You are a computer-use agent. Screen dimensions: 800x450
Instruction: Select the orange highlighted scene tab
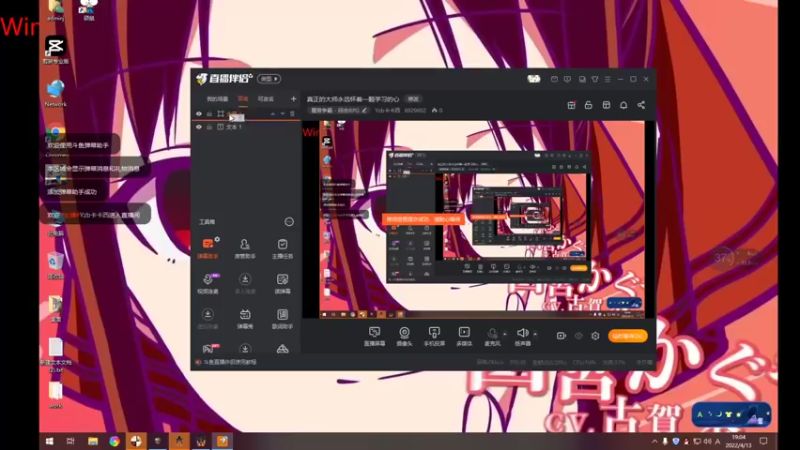click(243, 98)
